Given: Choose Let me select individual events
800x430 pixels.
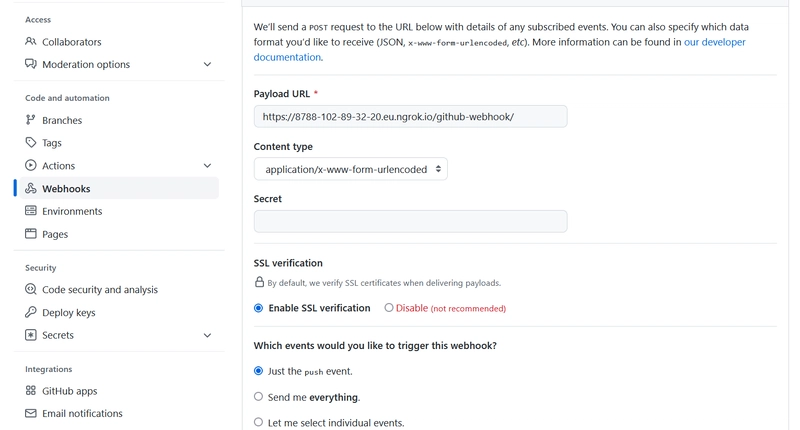Looking at the screenshot, I should pyautogui.click(x=259, y=423).
